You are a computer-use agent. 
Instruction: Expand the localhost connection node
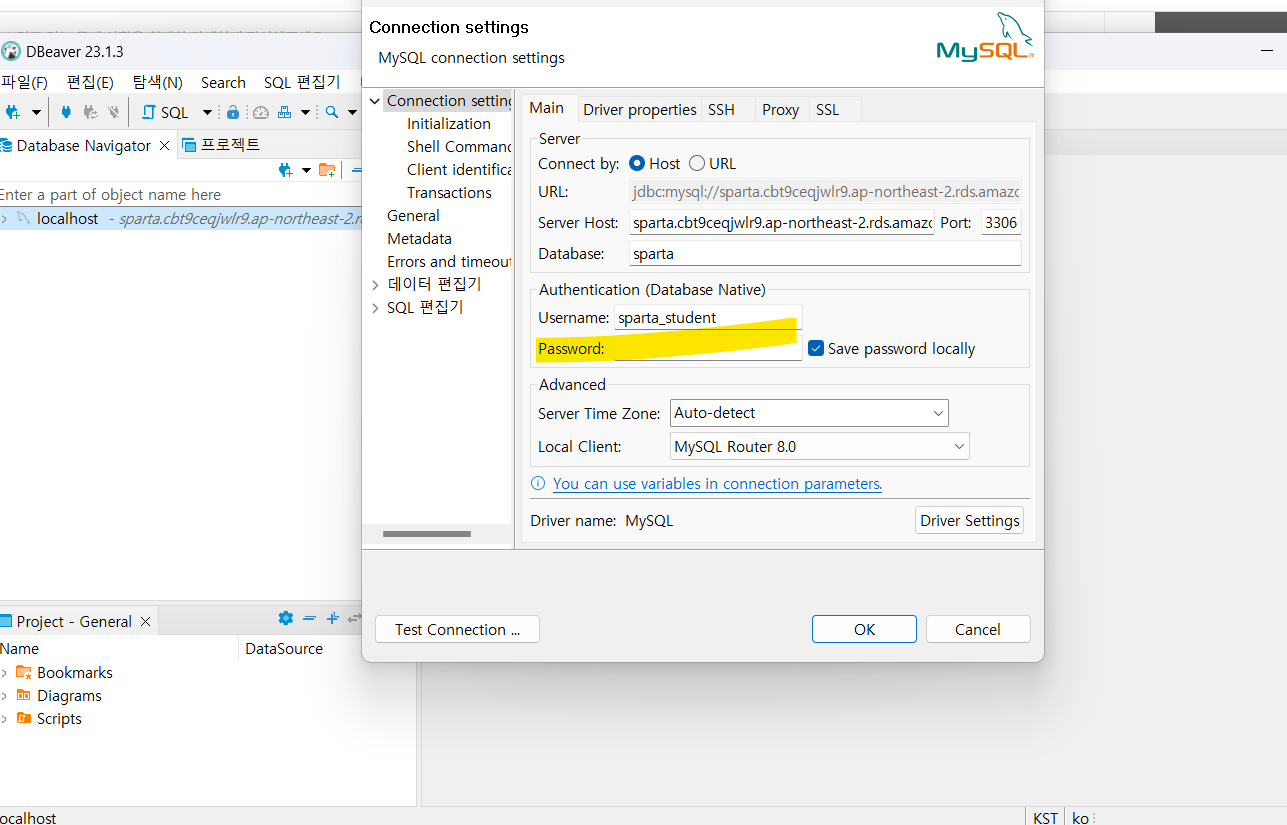4,218
